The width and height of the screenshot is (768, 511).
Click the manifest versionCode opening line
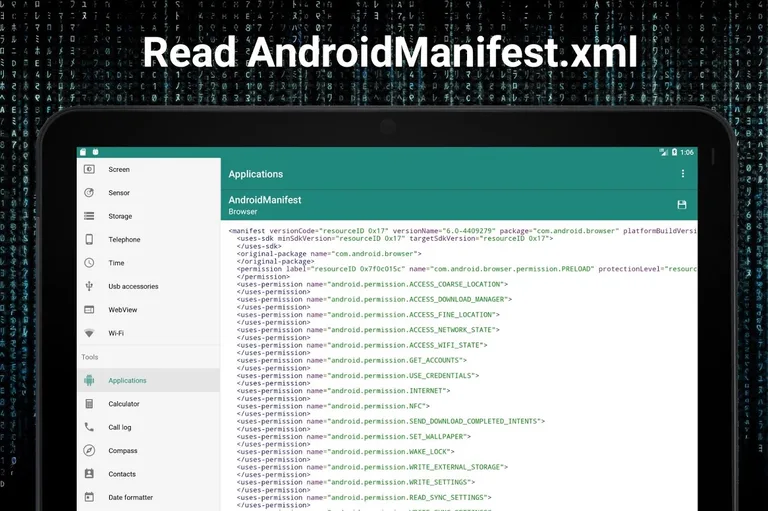(x=463, y=231)
